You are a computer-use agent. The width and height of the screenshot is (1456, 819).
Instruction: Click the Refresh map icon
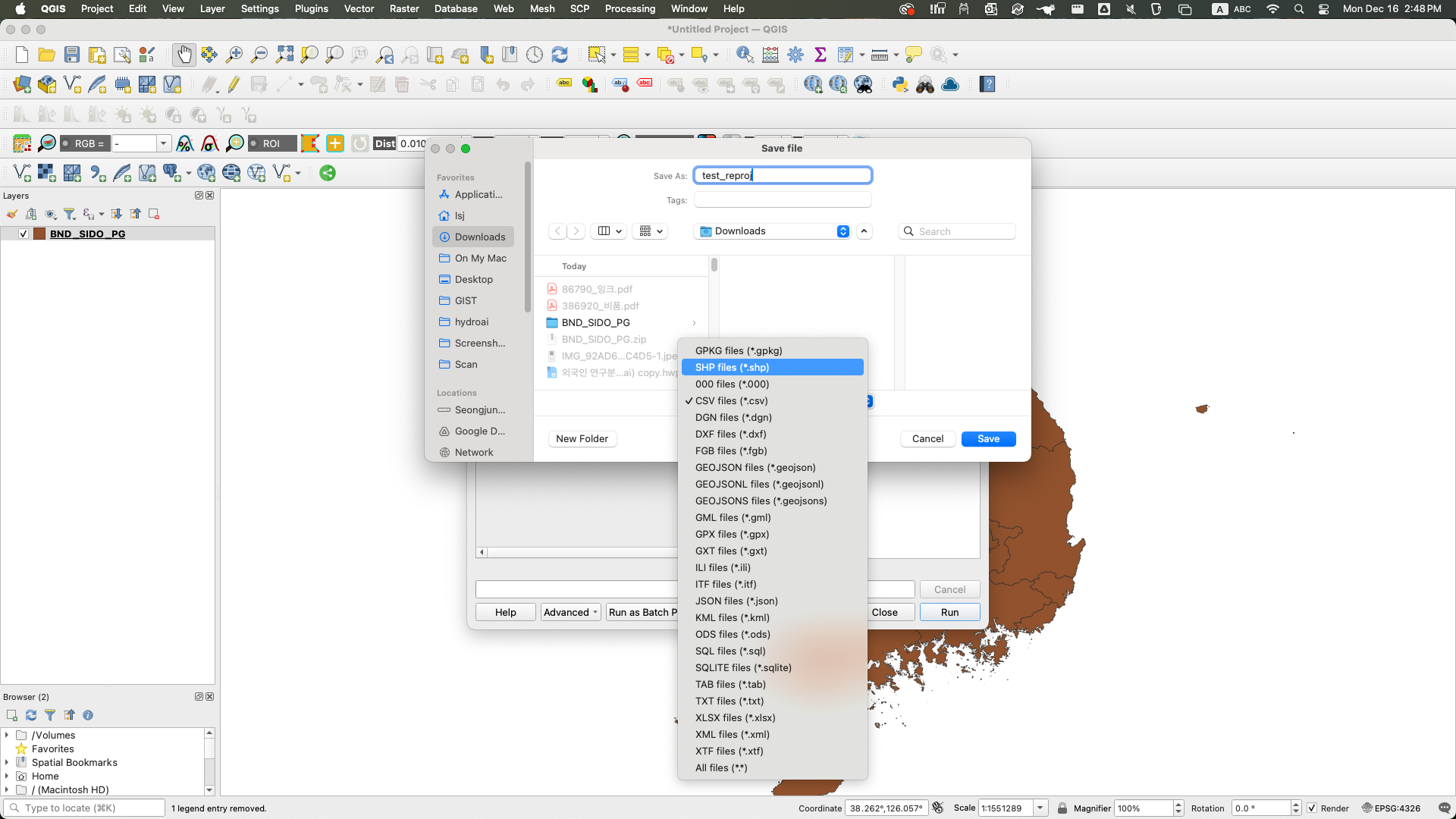560,55
